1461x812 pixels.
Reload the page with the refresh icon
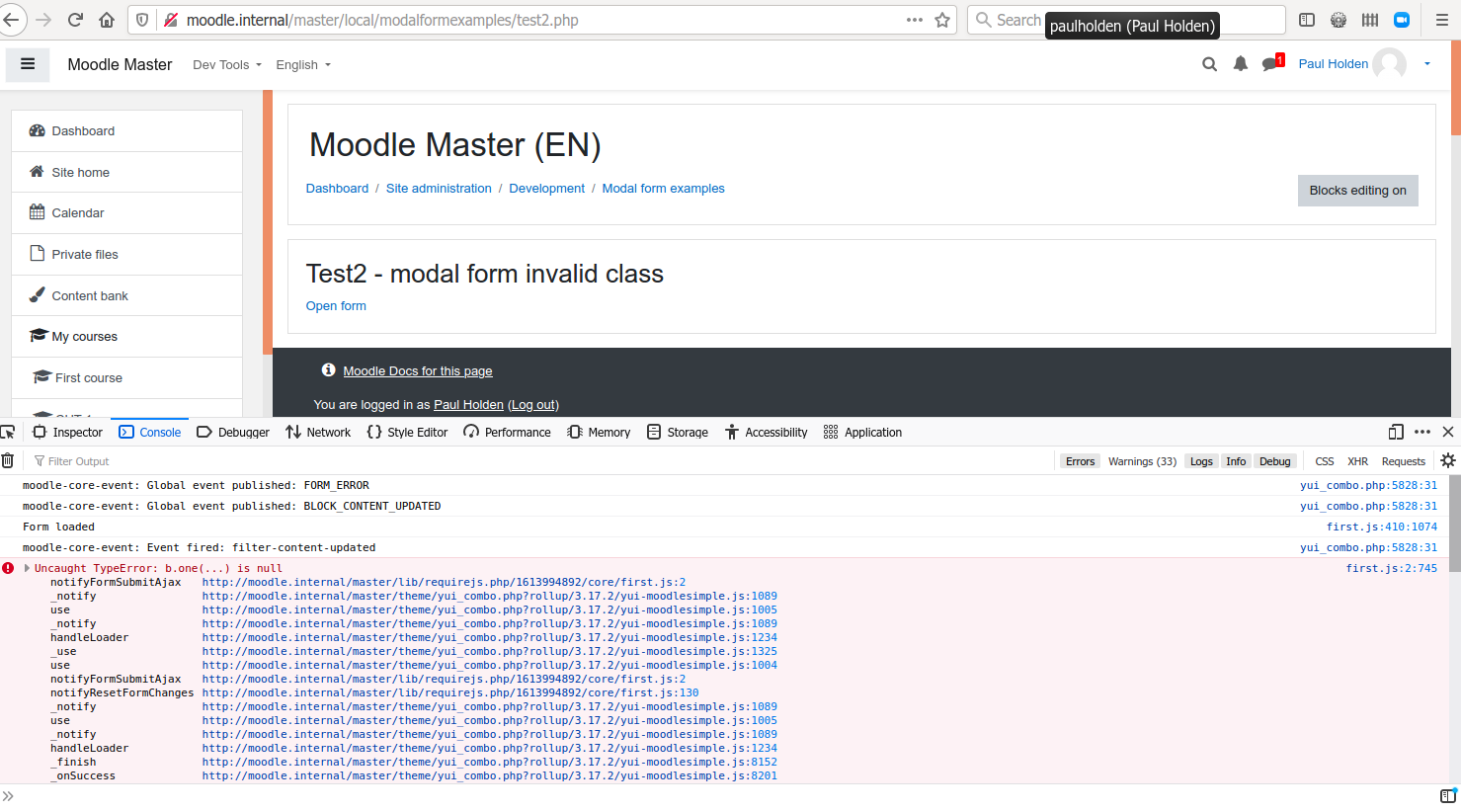click(75, 20)
